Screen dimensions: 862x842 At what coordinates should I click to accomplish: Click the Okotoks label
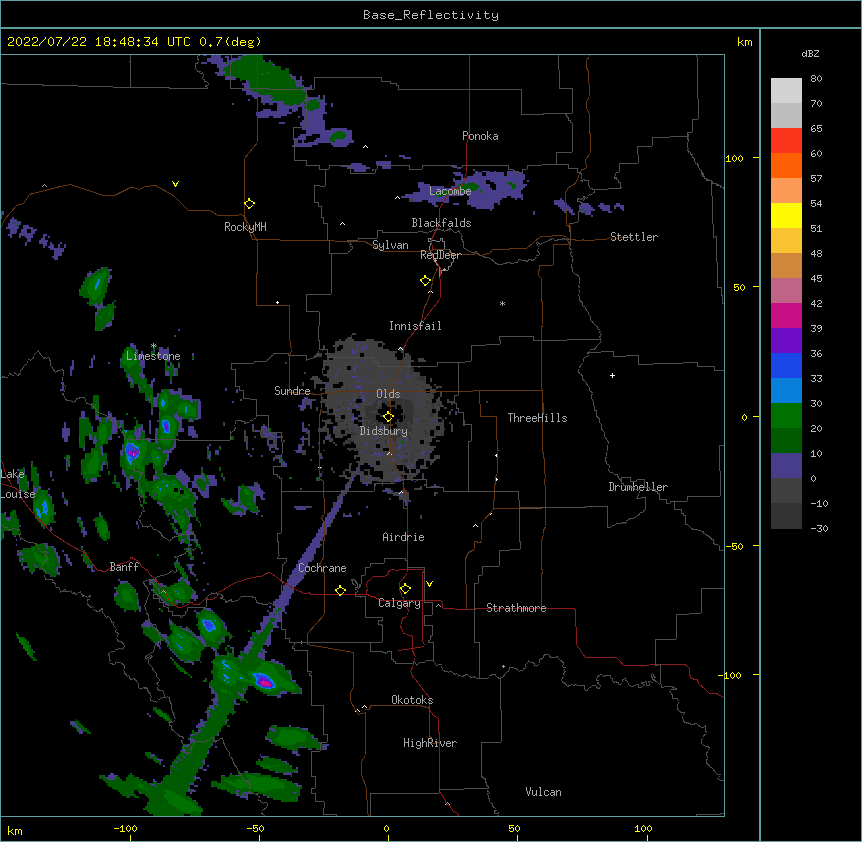click(412, 700)
